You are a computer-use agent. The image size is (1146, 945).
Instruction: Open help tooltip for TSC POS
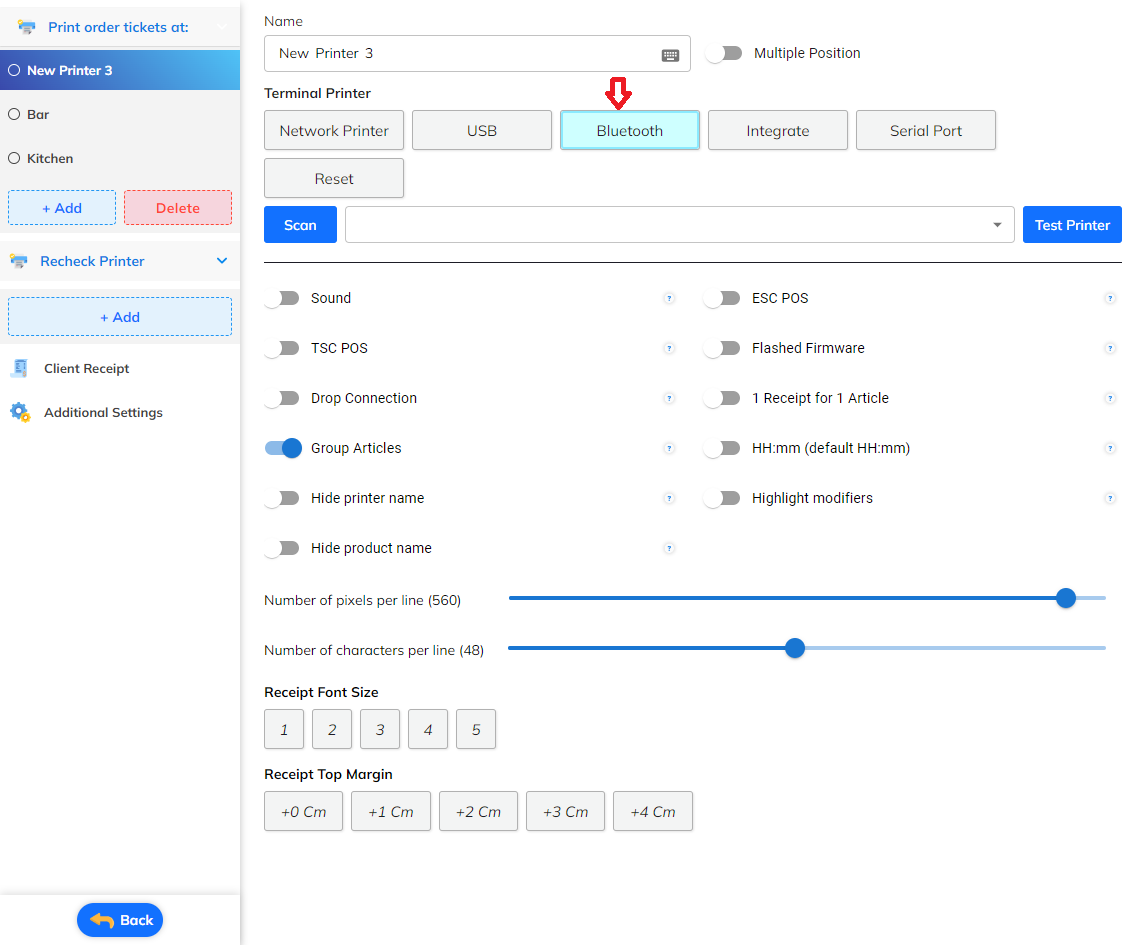(669, 349)
